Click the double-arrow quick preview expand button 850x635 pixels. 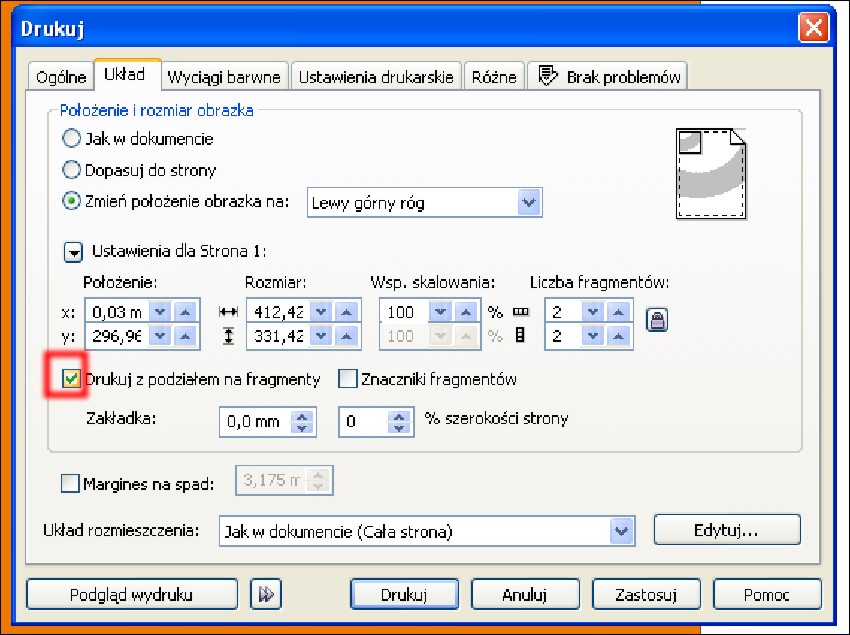pyautogui.click(x=265, y=594)
